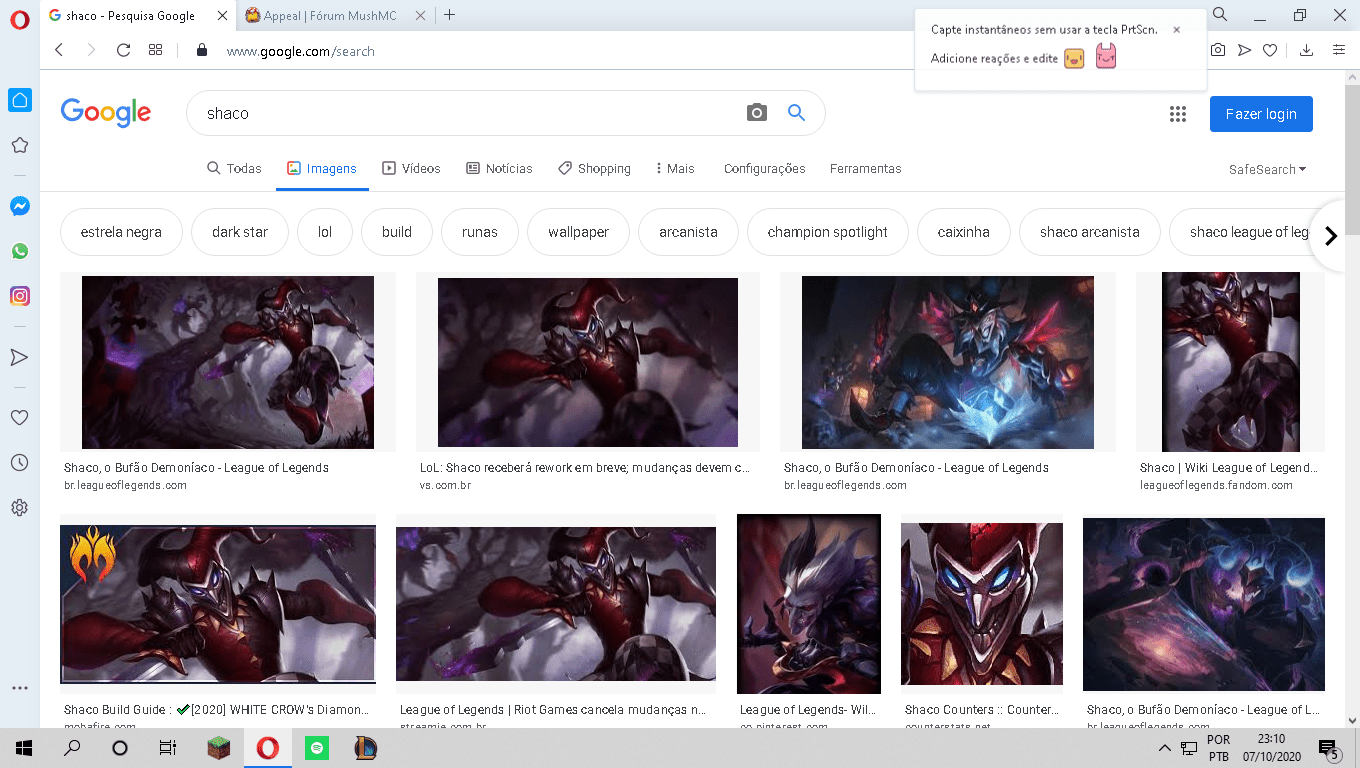1360x768 pixels.
Task: Choose the champion spotlight chip
Action: 828,232
